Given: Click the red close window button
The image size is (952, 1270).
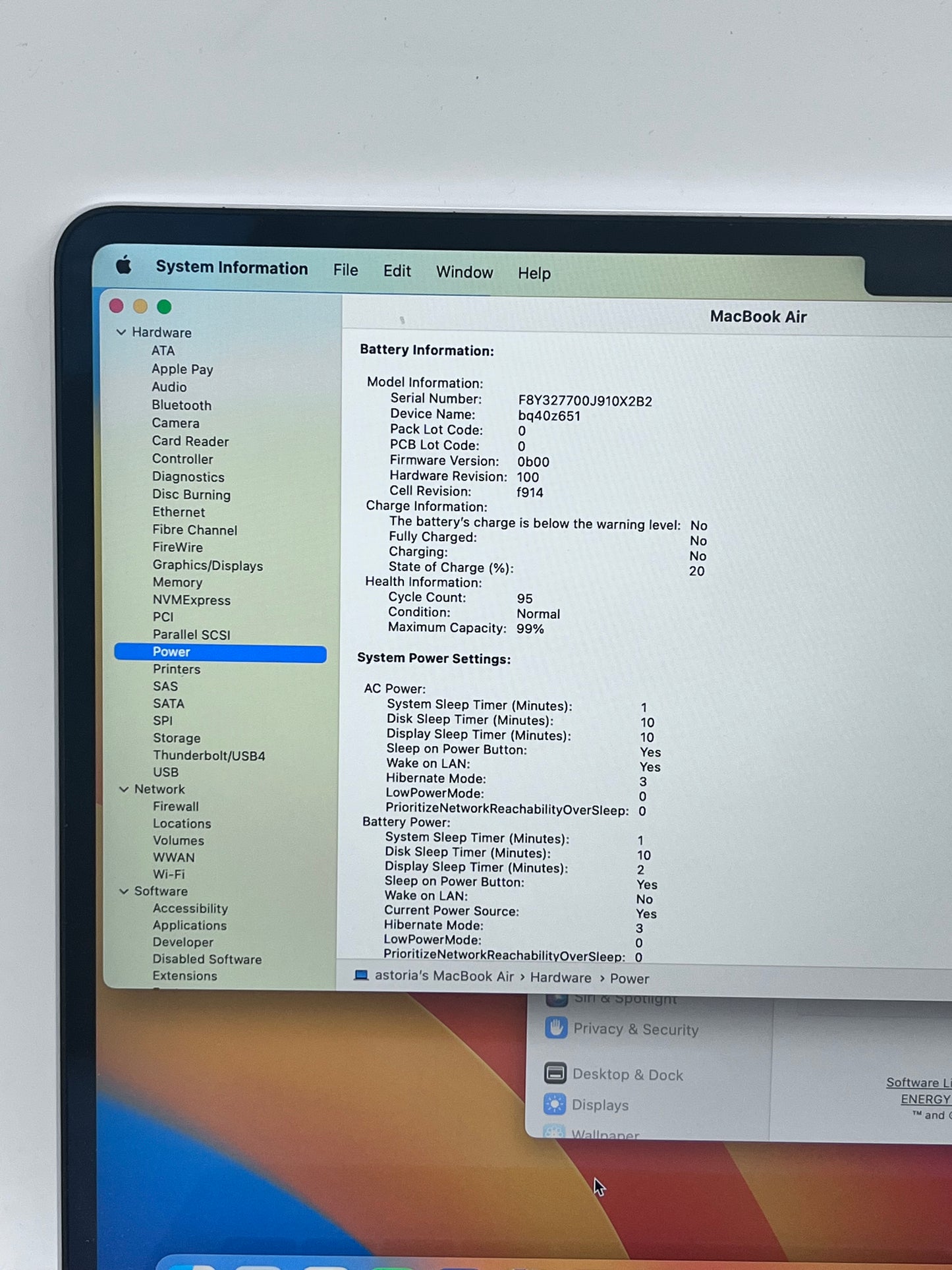Looking at the screenshot, I should point(117,306).
